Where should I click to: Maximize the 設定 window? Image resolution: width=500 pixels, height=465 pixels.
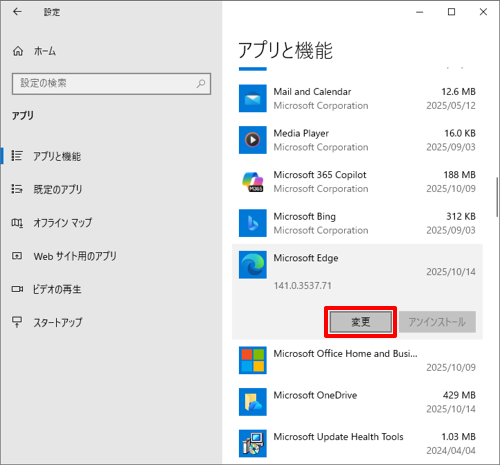[x=451, y=12]
